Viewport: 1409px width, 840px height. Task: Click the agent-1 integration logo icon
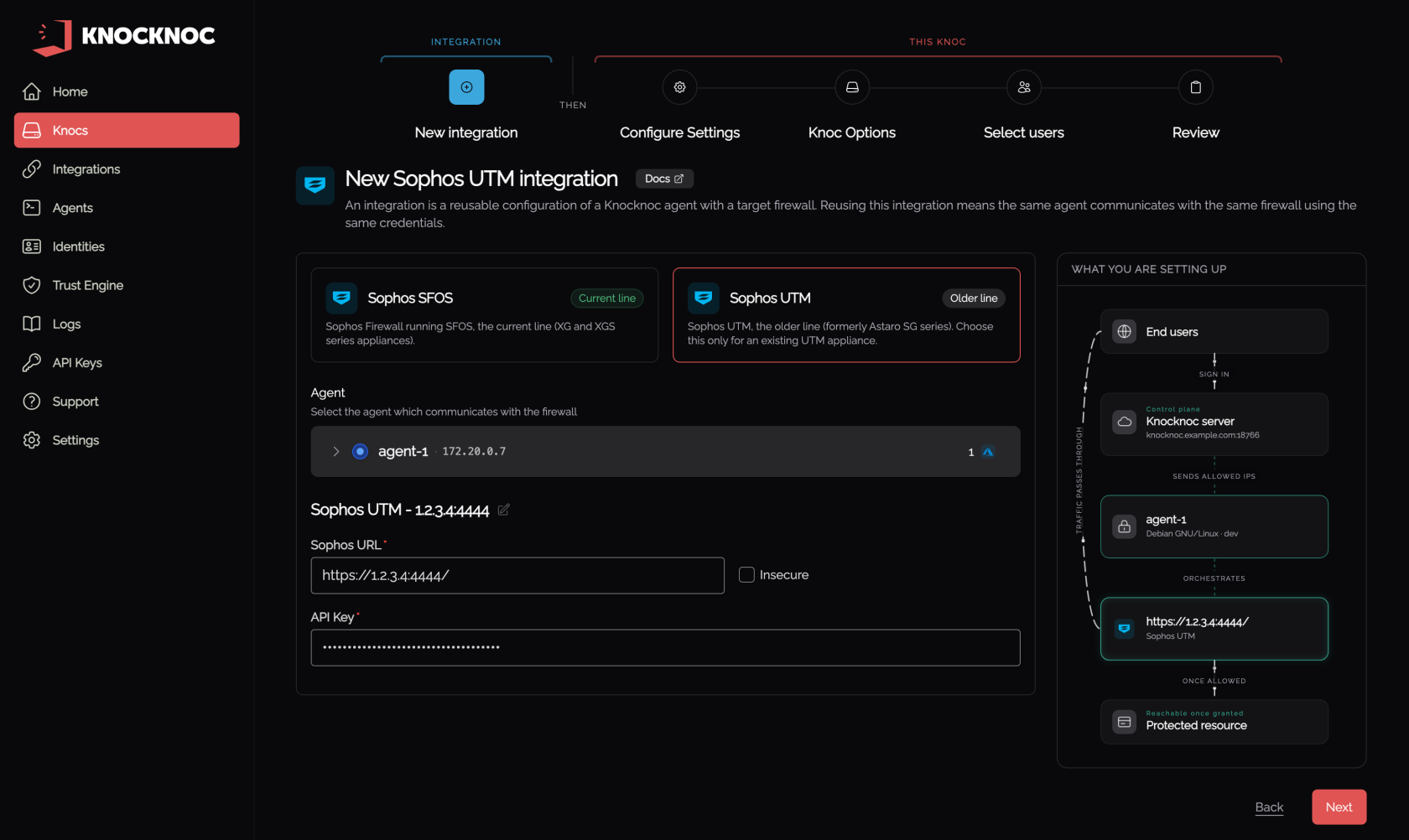988,453
